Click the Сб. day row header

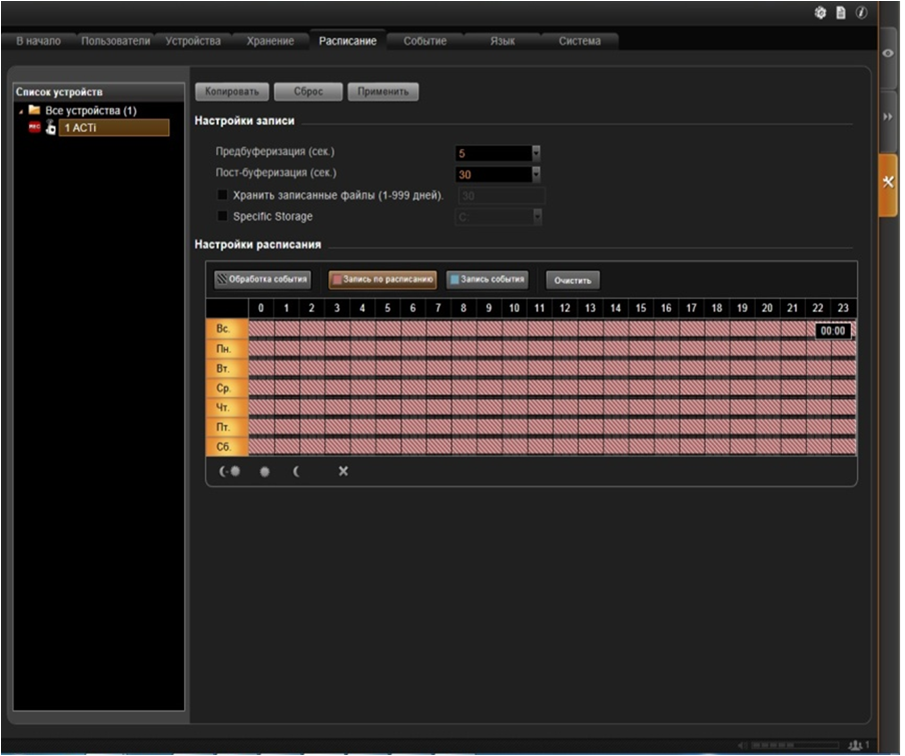[x=227, y=447]
